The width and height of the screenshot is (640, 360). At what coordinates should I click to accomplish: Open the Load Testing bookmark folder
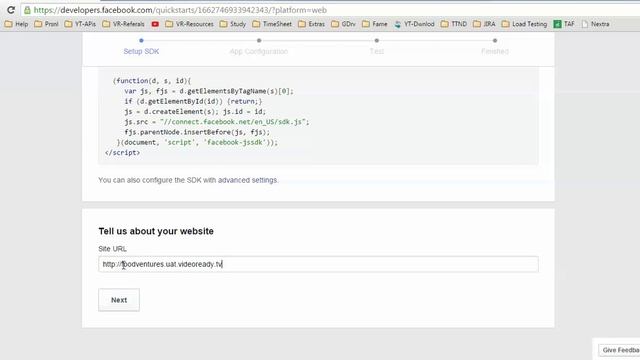[524, 24]
